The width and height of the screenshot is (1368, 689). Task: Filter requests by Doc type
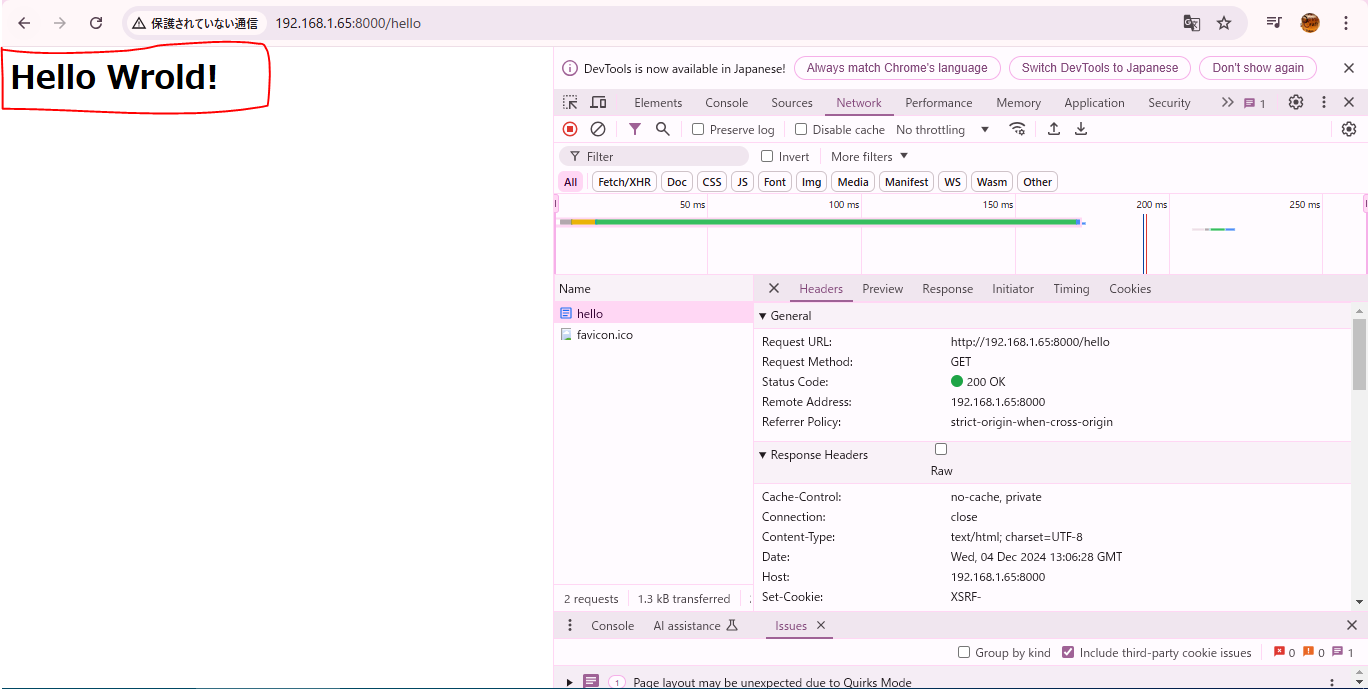point(677,182)
